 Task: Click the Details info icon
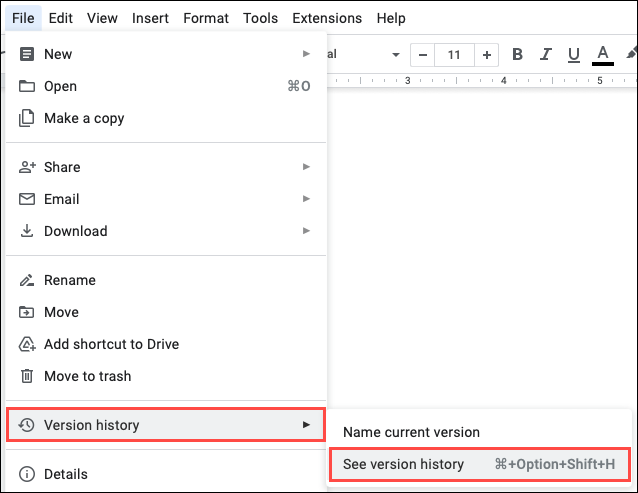click(x=27, y=474)
